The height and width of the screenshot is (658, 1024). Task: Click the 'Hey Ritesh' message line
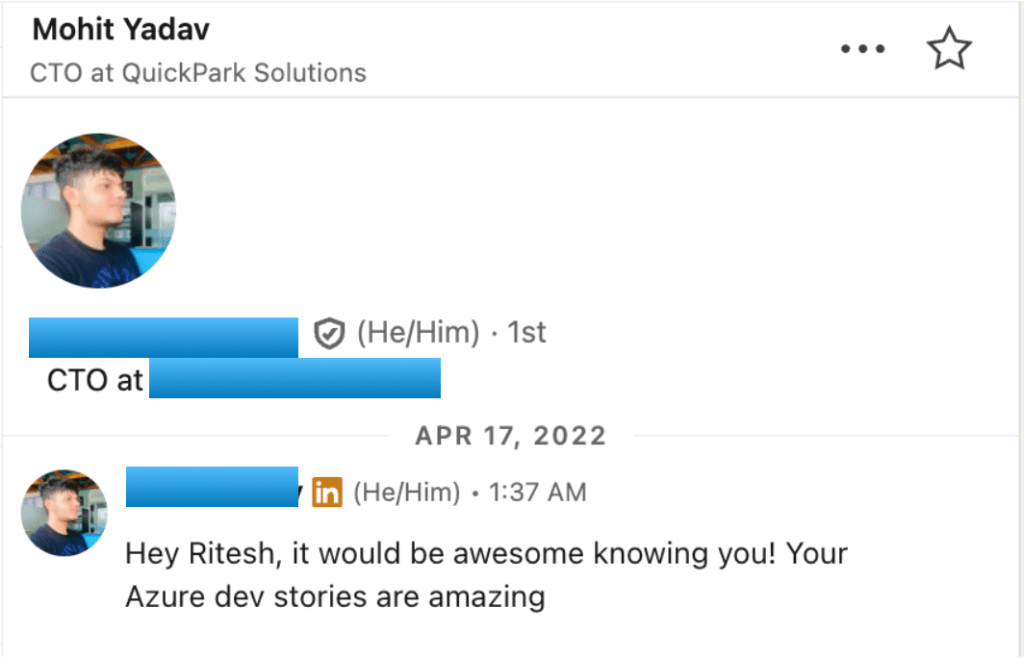486,553
